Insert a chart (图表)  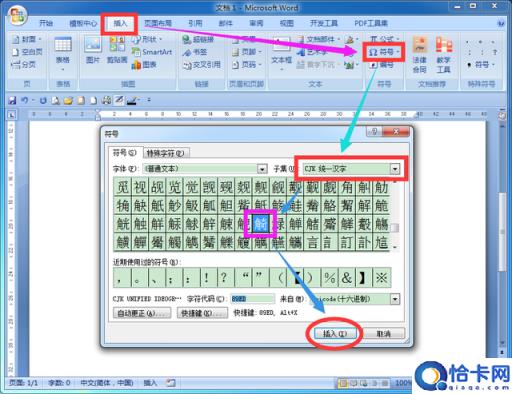click(x=144, y=65)
